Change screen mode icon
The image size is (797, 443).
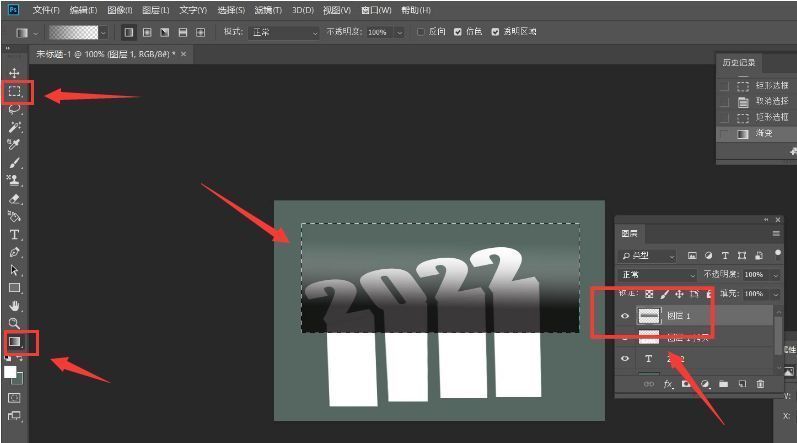coord(14,416)
